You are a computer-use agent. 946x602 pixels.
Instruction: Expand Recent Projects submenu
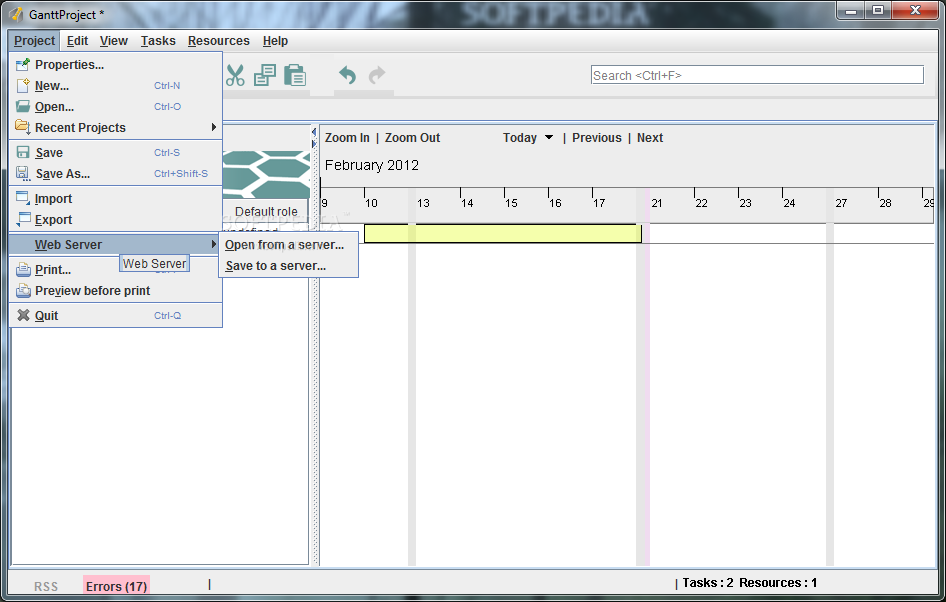[116, 128]
